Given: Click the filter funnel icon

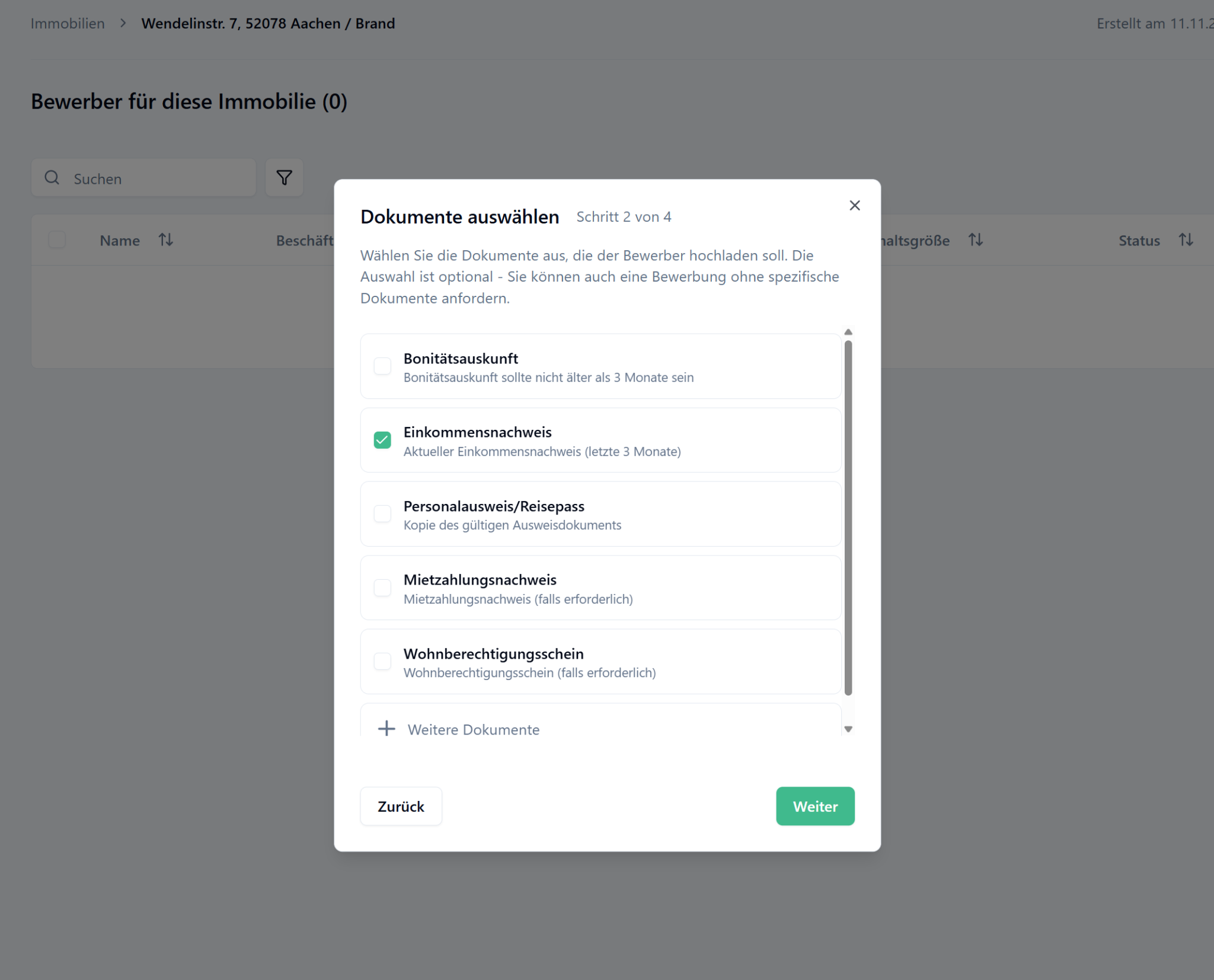Looking at the screenshot, I should (x=284, y=177).
